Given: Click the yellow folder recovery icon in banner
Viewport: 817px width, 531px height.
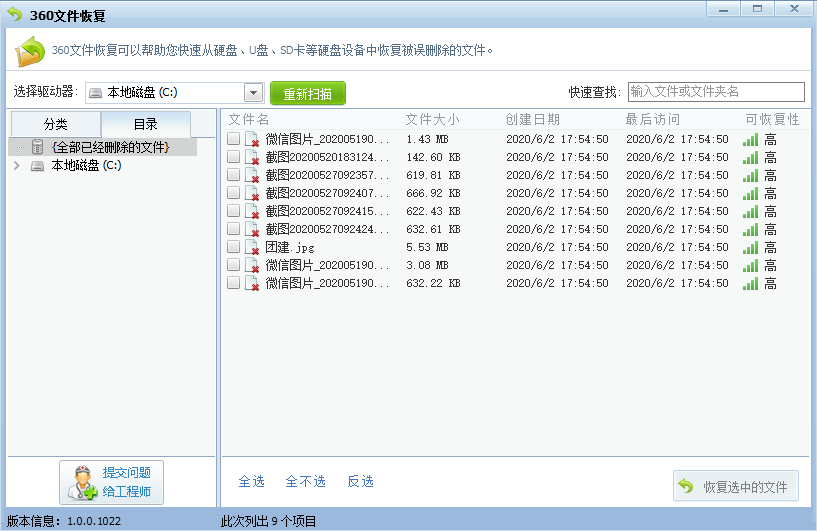Looking at the screenshot, I should tap(30, 51).
